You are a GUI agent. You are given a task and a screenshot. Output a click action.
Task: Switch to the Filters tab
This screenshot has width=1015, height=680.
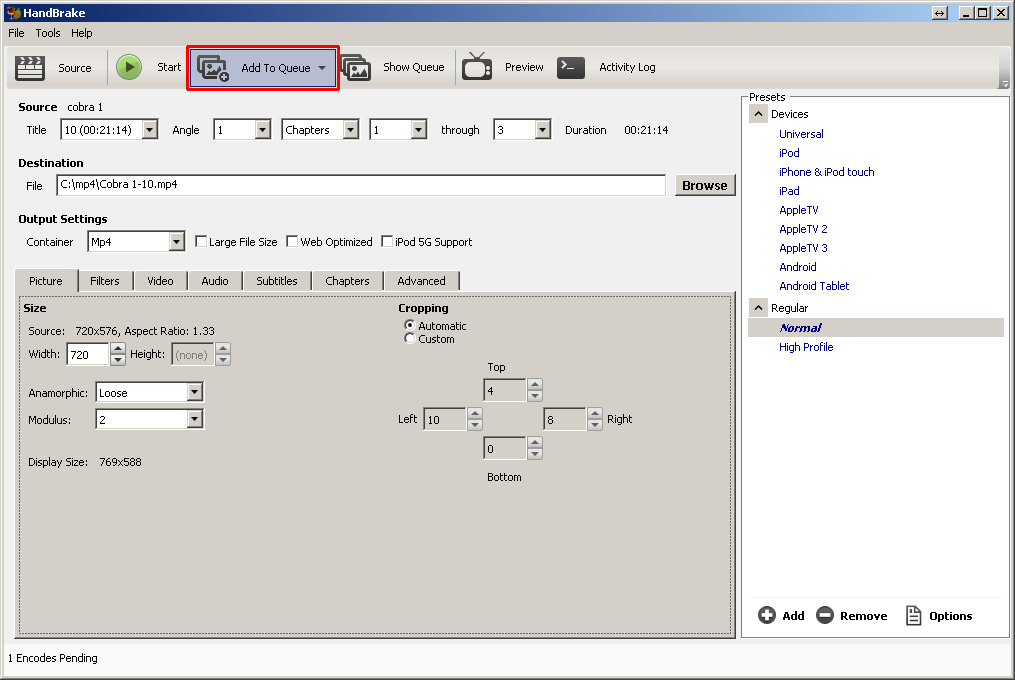105,281
